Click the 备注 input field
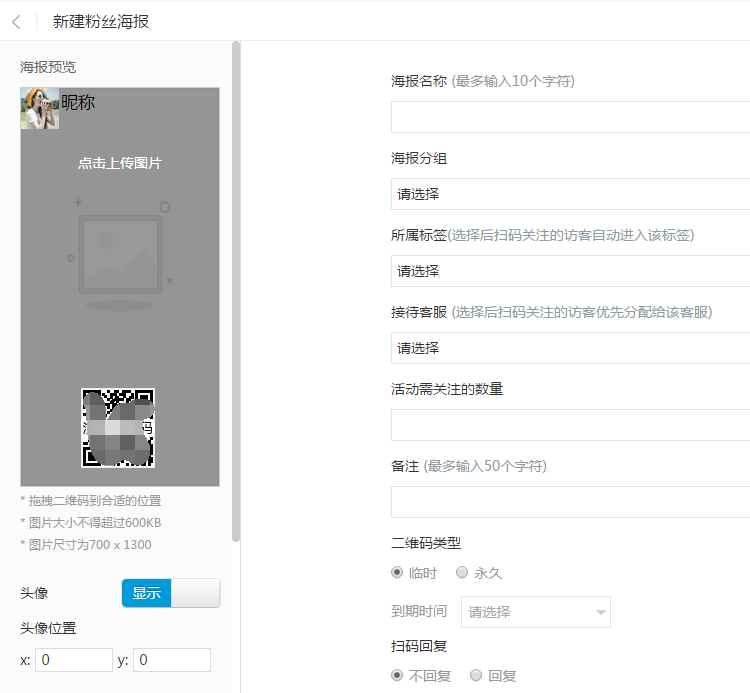The image size is (750, 693). (x=570, y=502)
